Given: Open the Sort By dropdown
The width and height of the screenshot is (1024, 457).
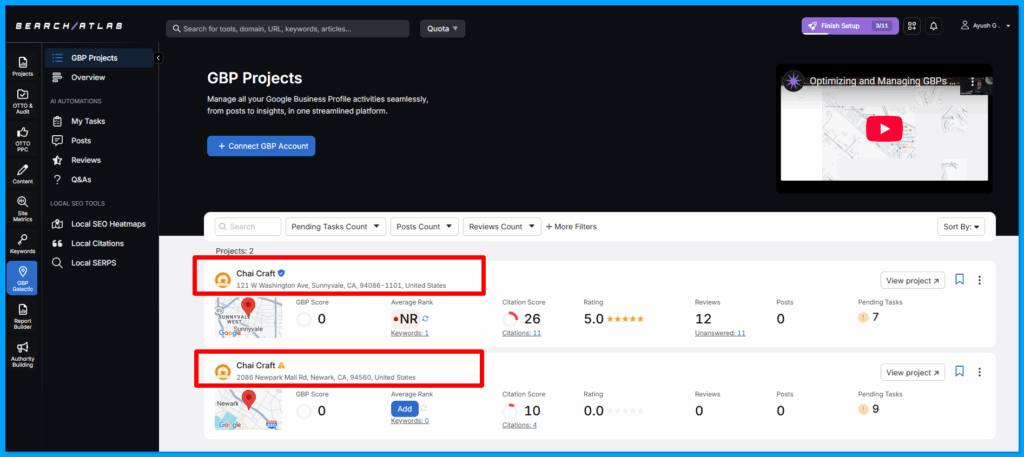Looking at the screenshot, I should [961, 227].
